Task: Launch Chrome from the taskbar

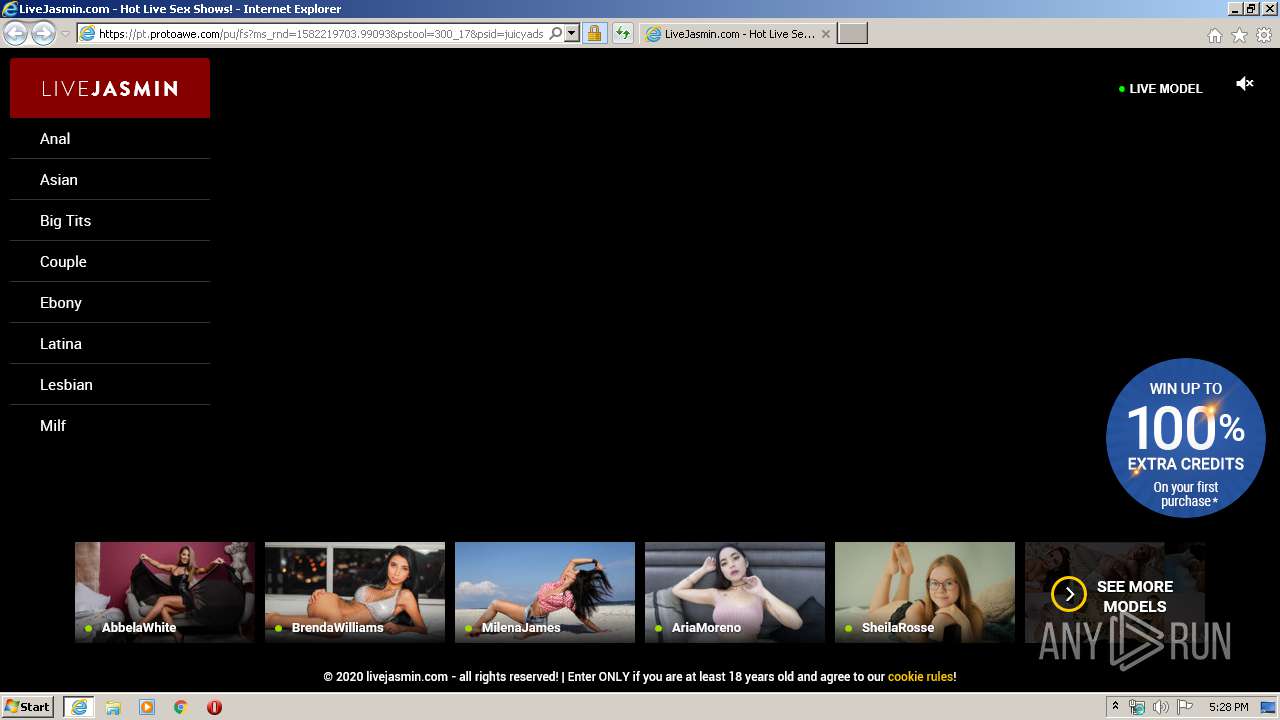Action: tap(181, 707)
